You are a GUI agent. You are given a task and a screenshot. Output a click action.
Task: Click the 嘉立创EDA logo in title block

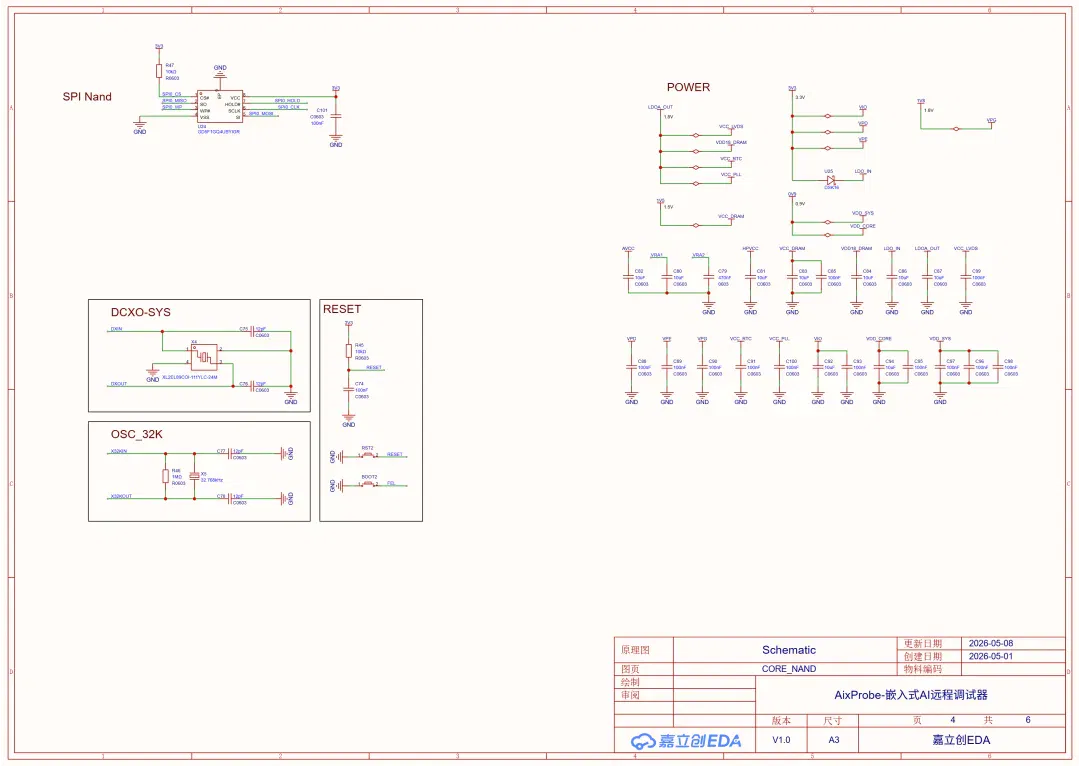[x=687, y=741]
